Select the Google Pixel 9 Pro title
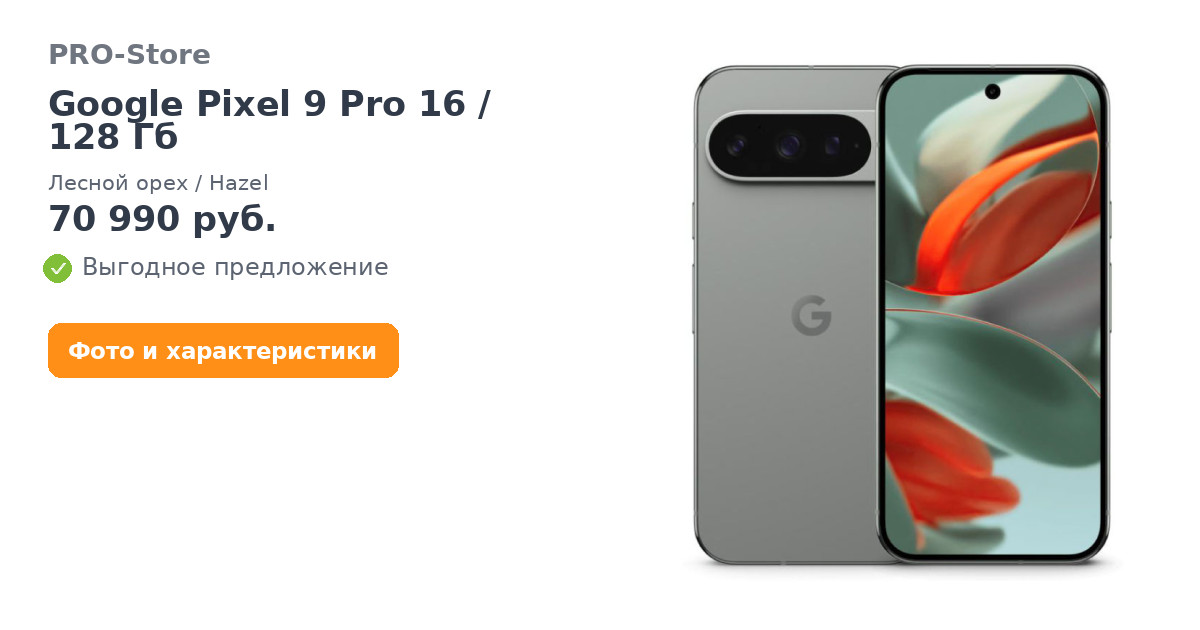 pos(269,120)
